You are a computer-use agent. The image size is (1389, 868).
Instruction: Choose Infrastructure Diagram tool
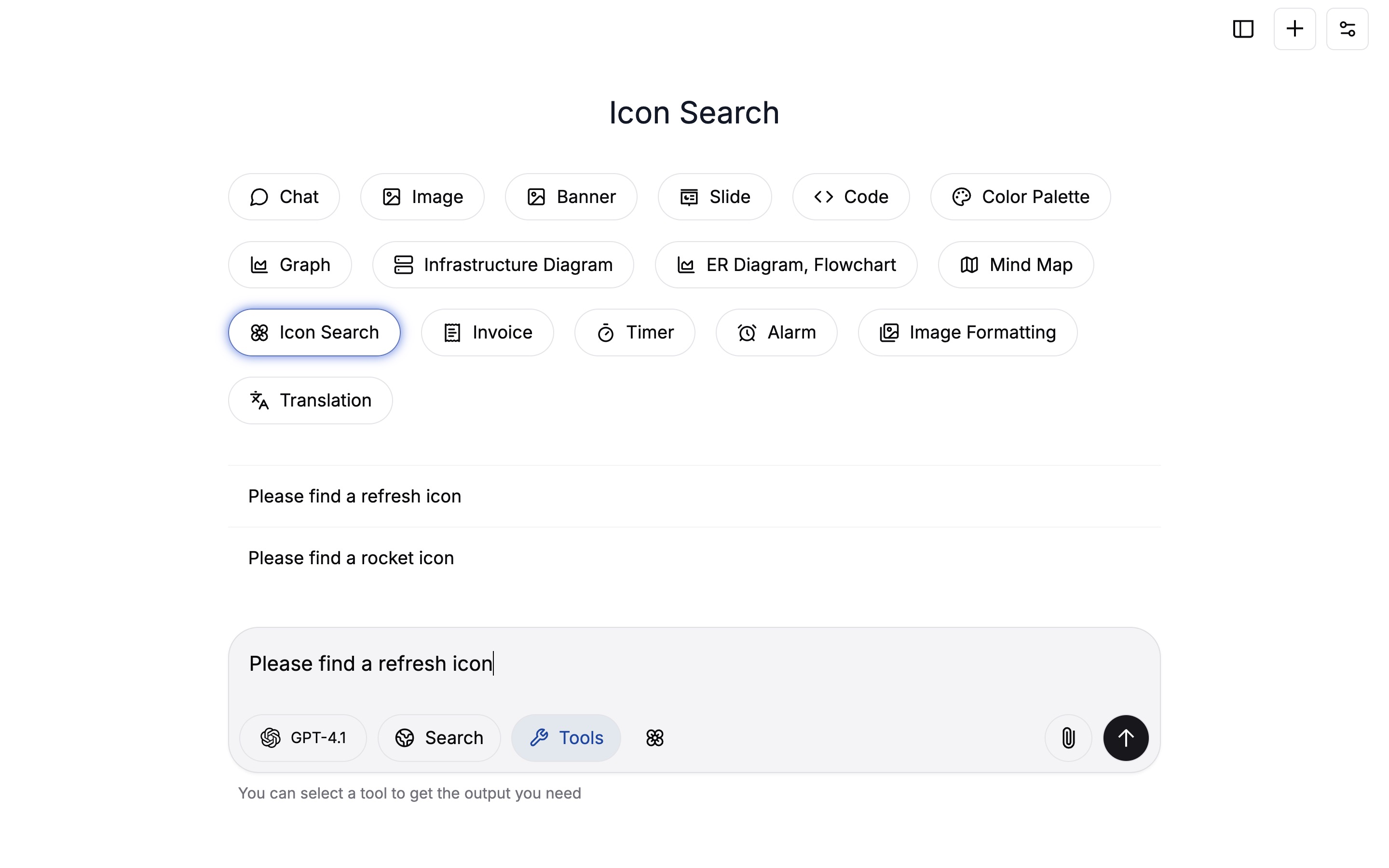point(503,265)
